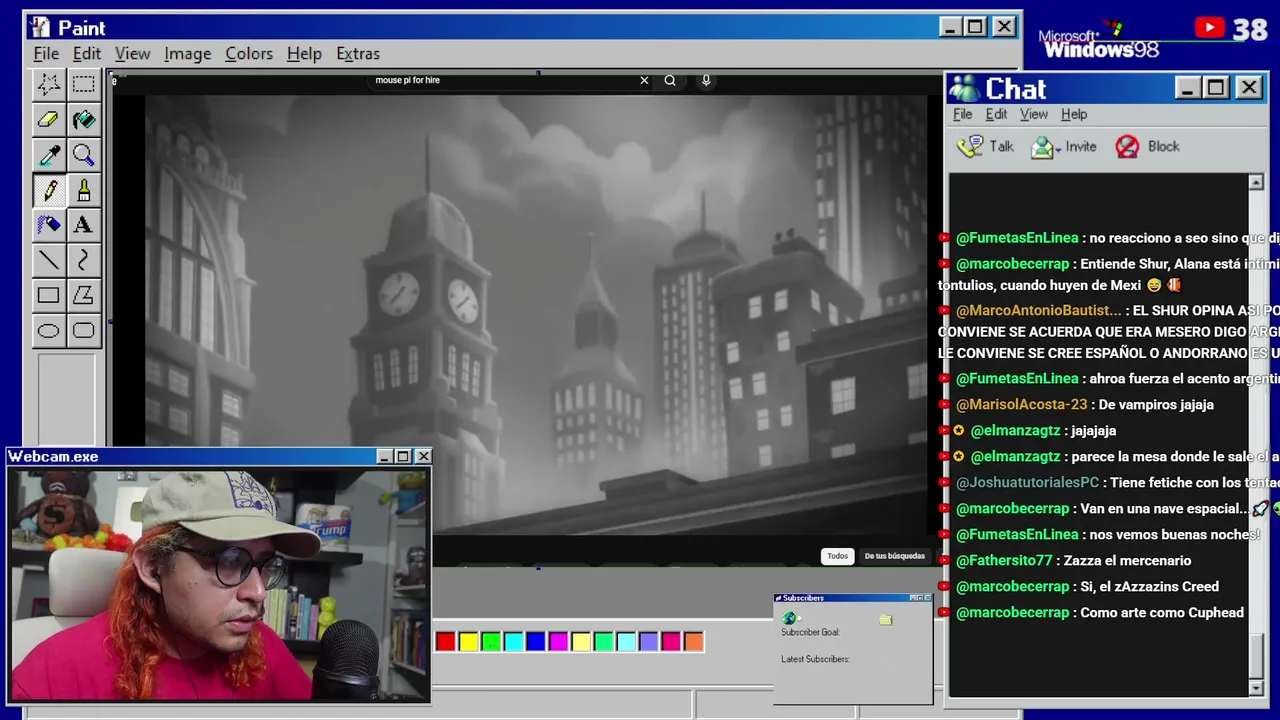Viewport: 1280px width, 720px height.
Task: Choose the yellow color swatch
Action: [468, 641]
